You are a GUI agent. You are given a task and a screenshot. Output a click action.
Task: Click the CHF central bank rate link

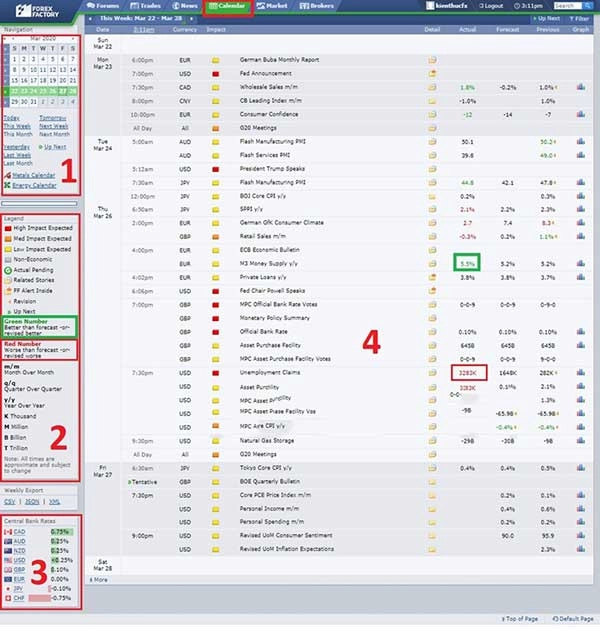point(19,598)
